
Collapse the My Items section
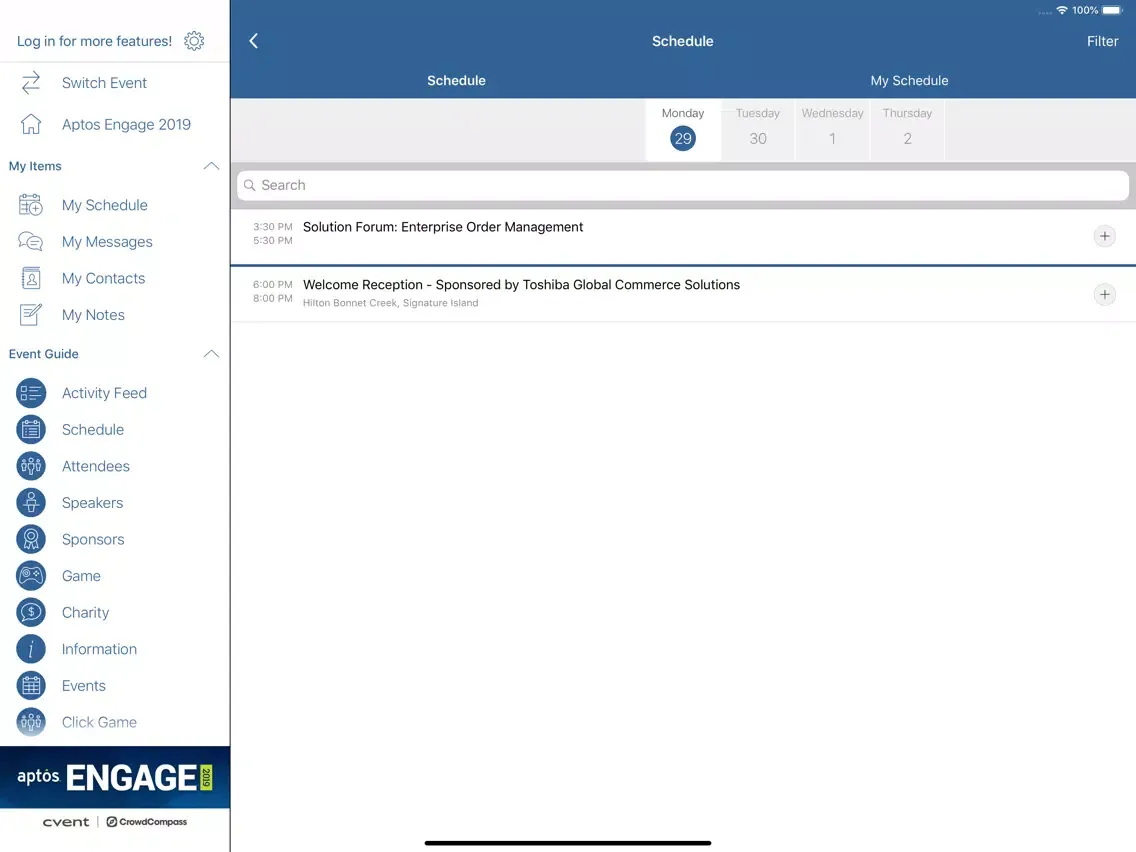click(211, 166)
